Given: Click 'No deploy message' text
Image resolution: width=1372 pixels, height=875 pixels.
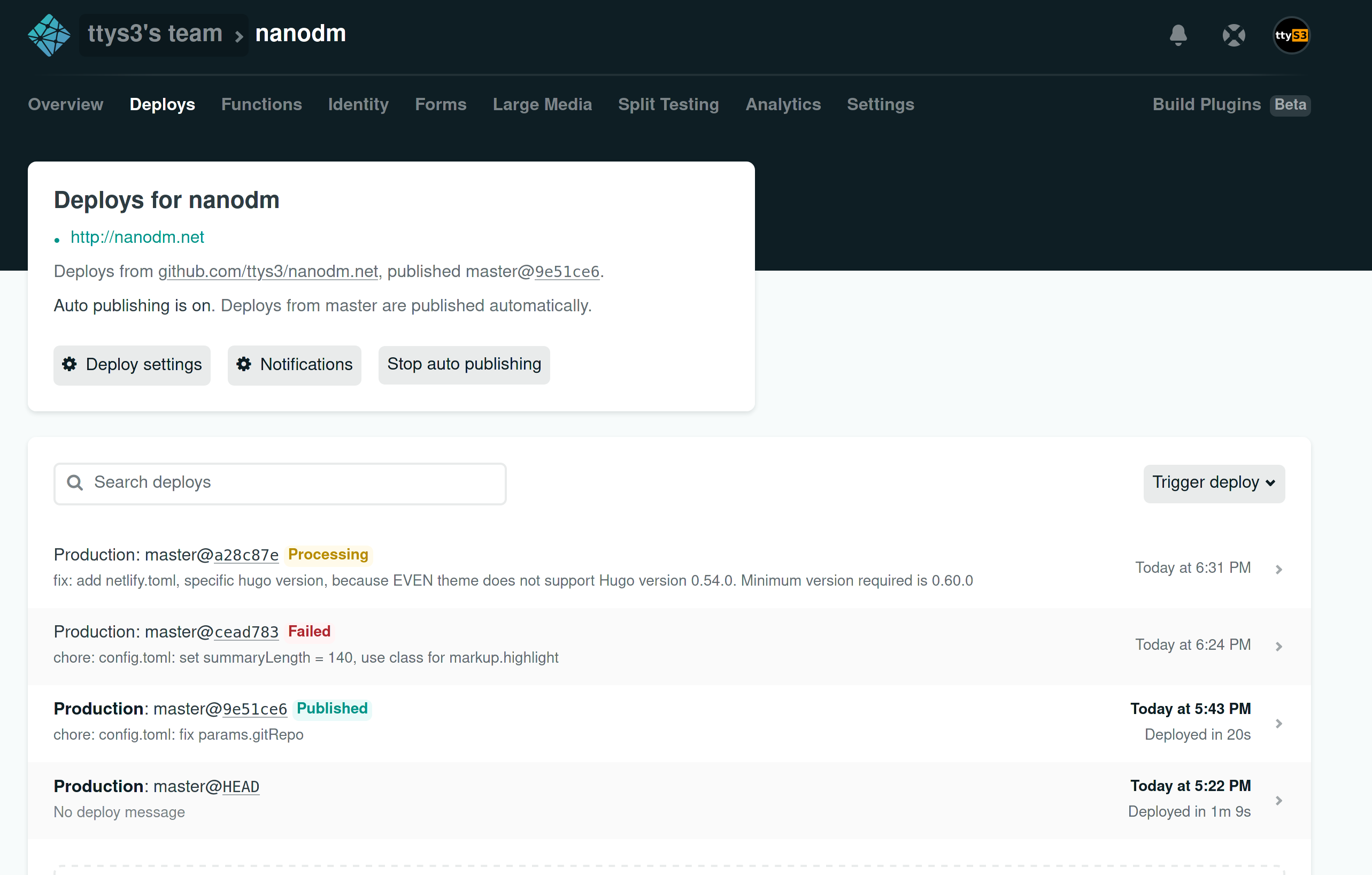Looking at the screenshot, I should pyautogui.click(x=119, y=812).
